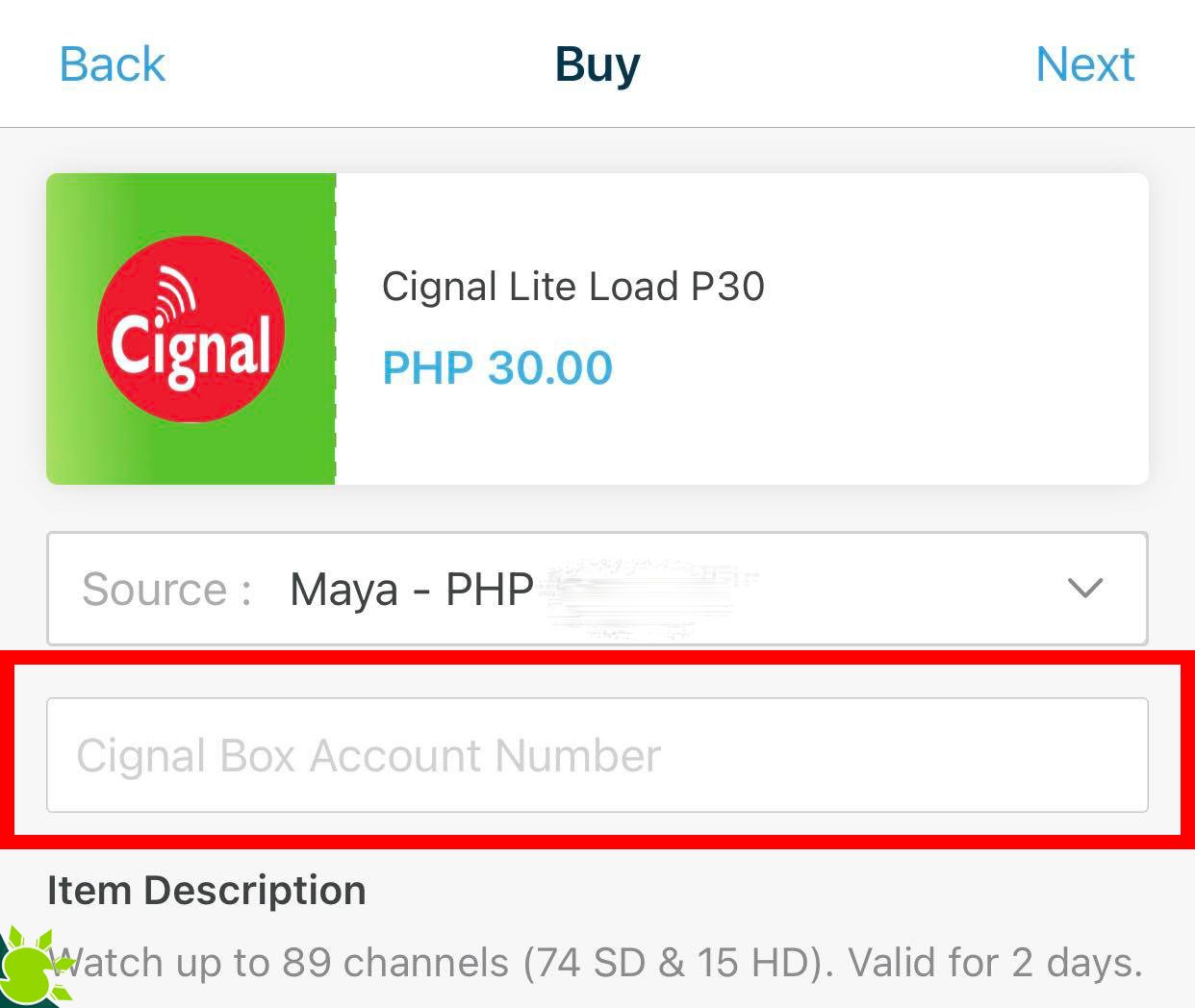
Task: Go Back to the previous screen
Action: pyautogui.click(x=112, y=63)
